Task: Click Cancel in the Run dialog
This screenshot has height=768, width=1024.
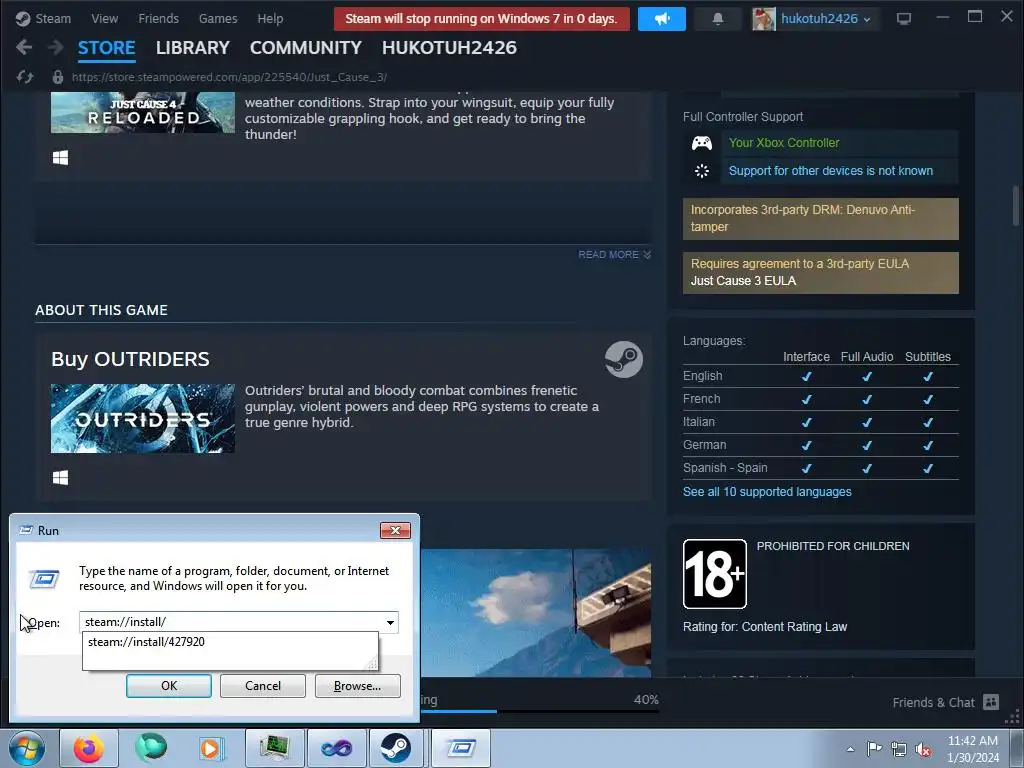Action: click(263, 686)
